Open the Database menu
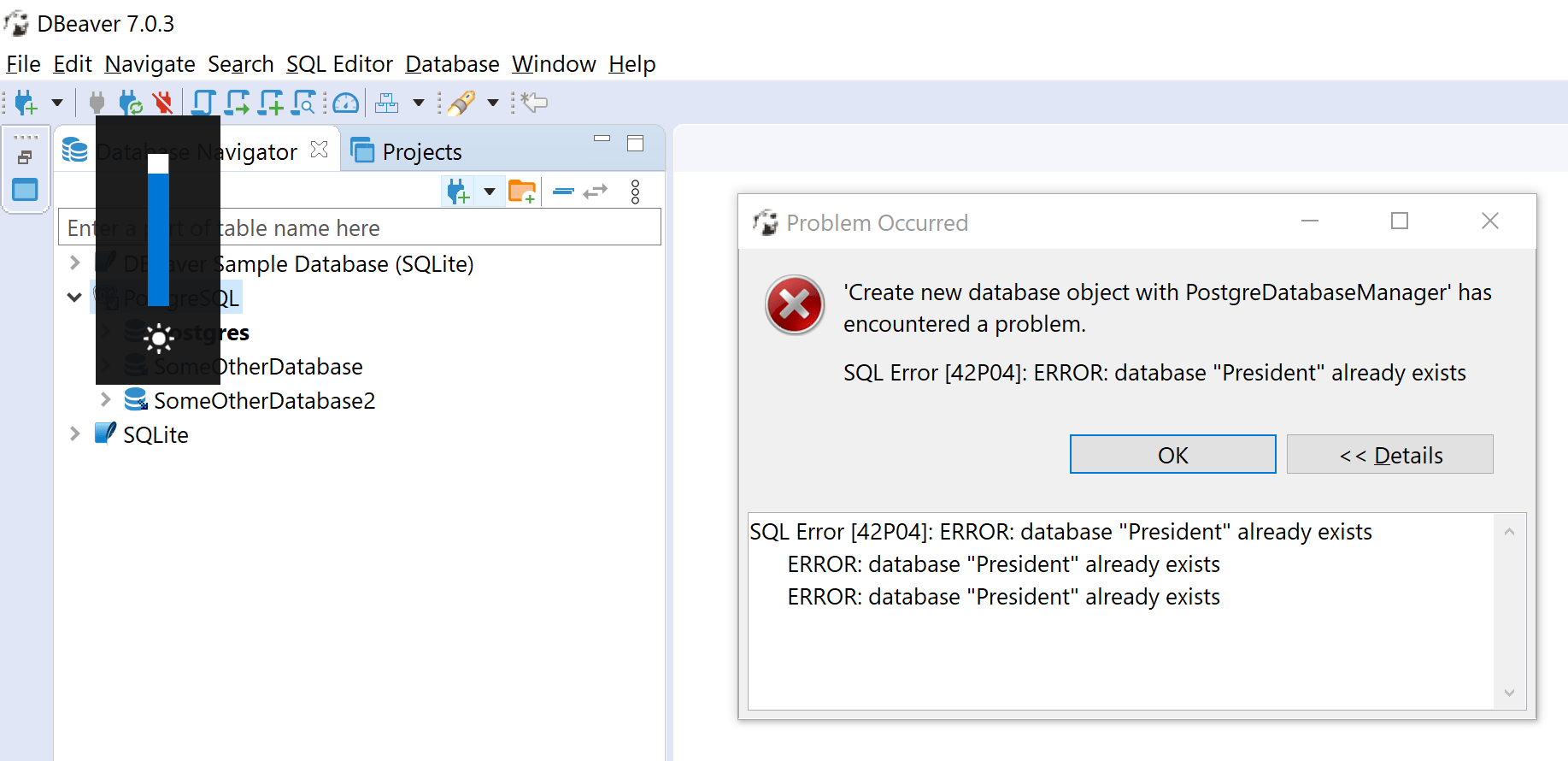Image resolution: width=1568 pixels, height=761 pixels. [x=452, y=64]
